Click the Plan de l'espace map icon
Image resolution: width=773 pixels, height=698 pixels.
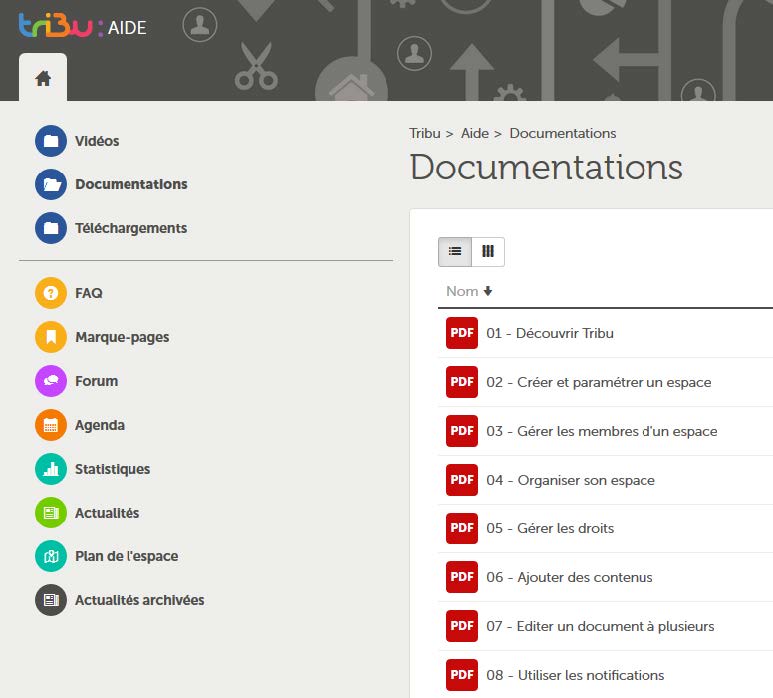(51, 557)
